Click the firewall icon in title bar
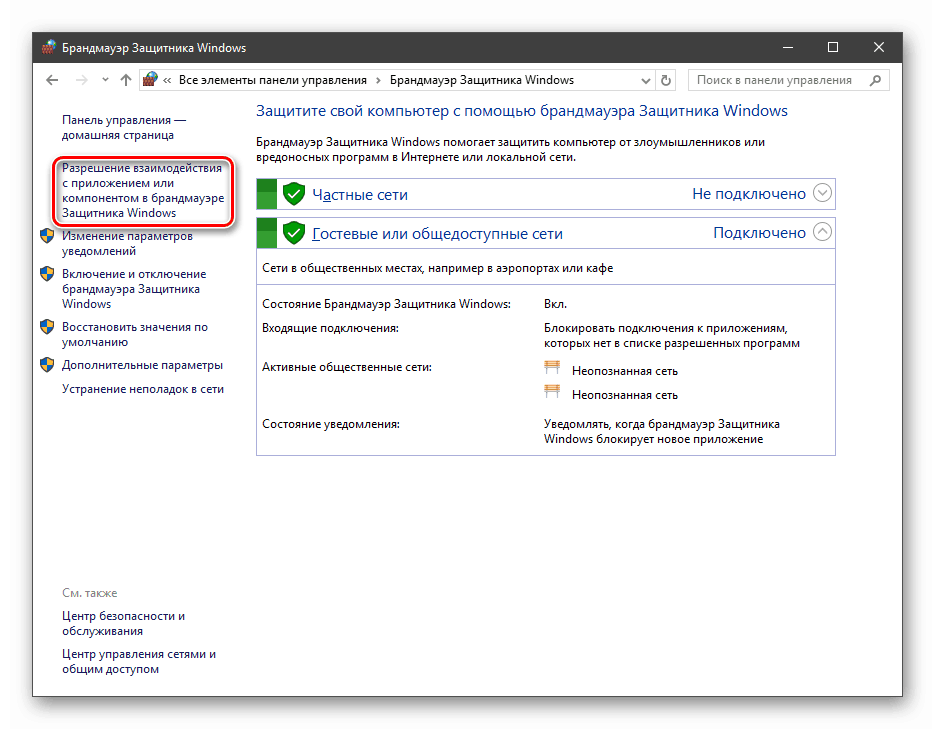This screenshot has height=729, width=935. tap(48, 48)
